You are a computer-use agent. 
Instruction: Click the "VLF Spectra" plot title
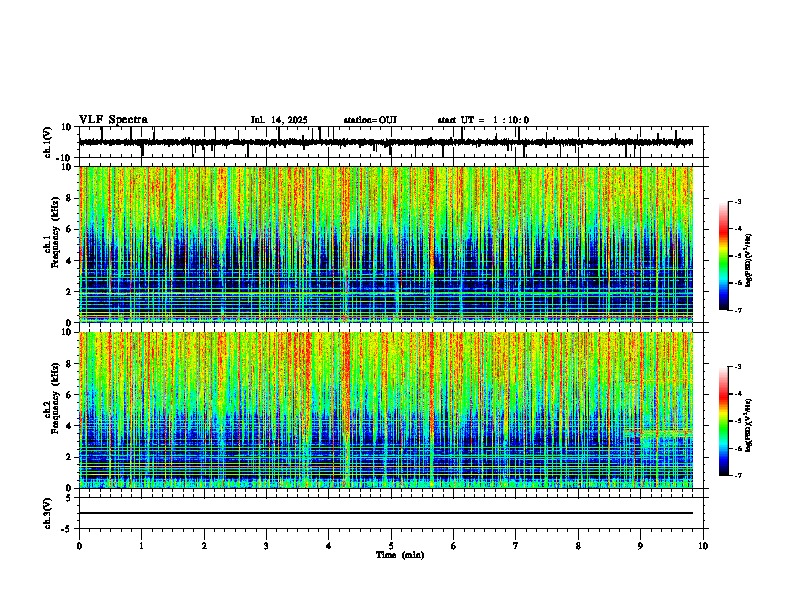(113, 120)
